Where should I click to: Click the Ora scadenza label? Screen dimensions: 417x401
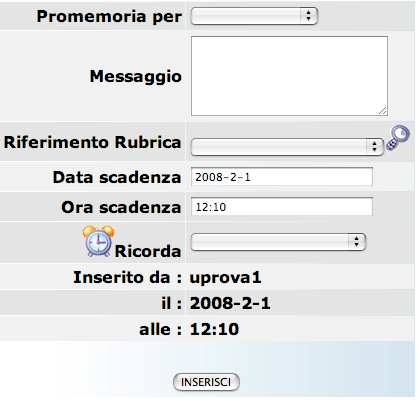point(121,207)
